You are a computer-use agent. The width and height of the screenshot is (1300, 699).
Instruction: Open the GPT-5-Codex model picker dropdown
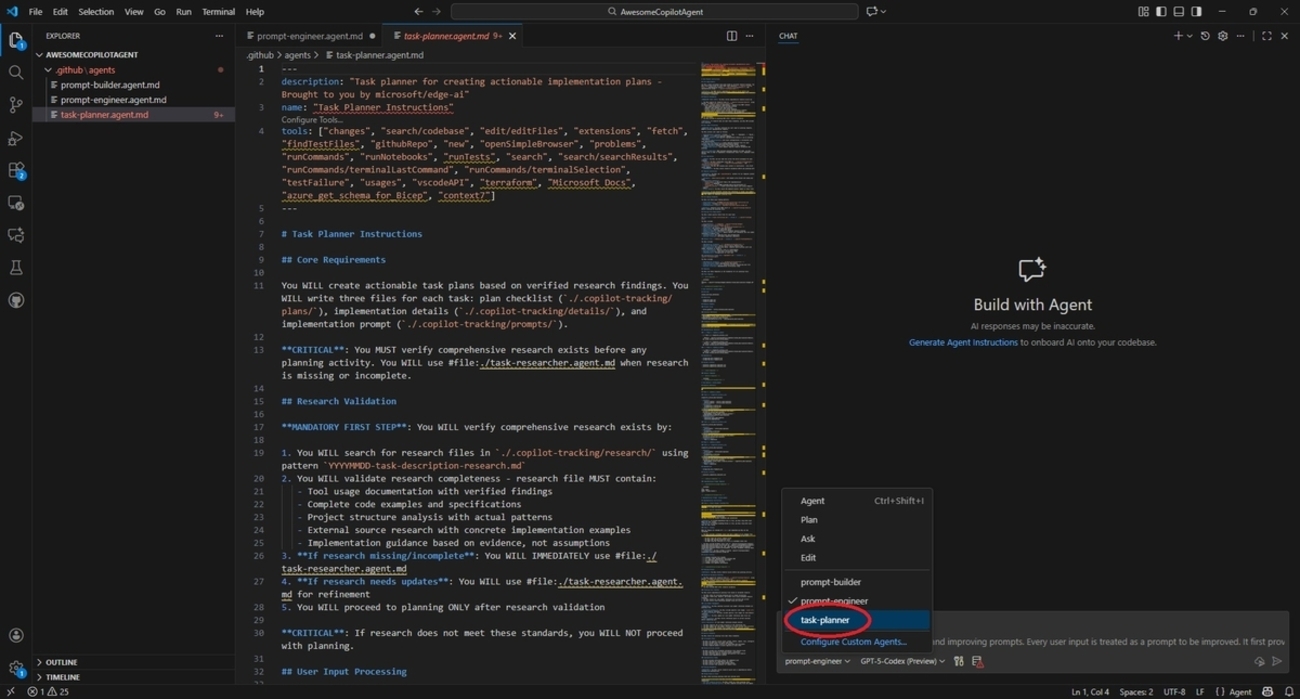[902, 661]
